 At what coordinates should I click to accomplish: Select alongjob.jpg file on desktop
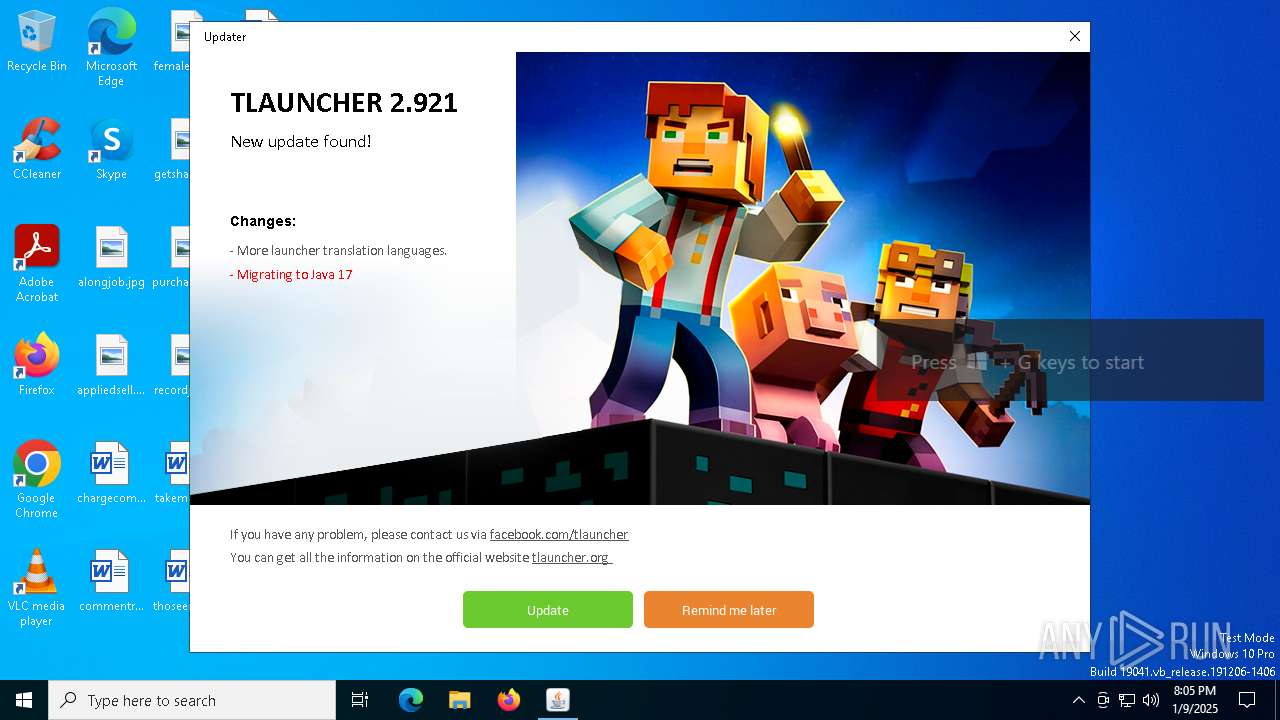pos(111,258)
